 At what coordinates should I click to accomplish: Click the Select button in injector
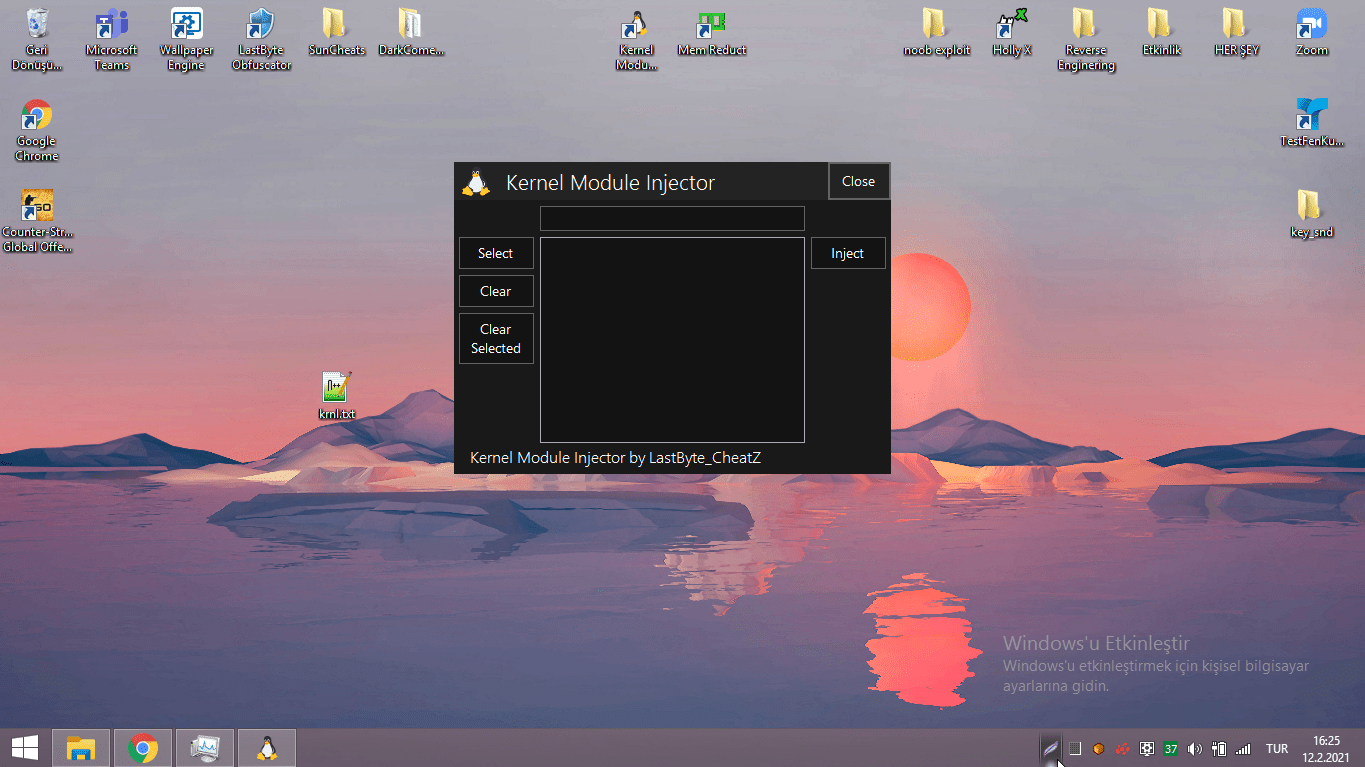pos(496,253)
